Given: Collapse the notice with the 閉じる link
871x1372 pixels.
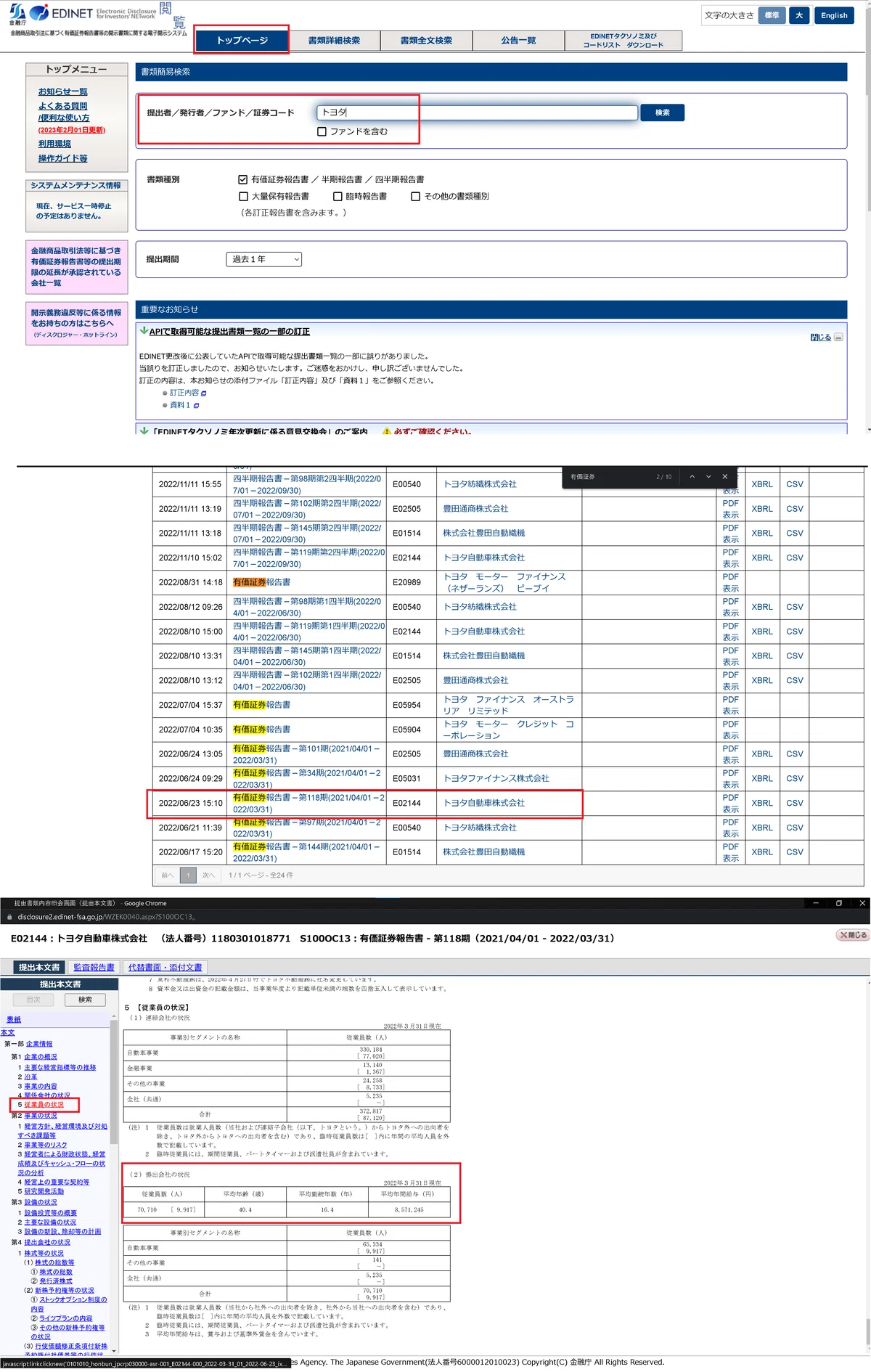Looking at the screenshot, I should [x=820, y=337].
